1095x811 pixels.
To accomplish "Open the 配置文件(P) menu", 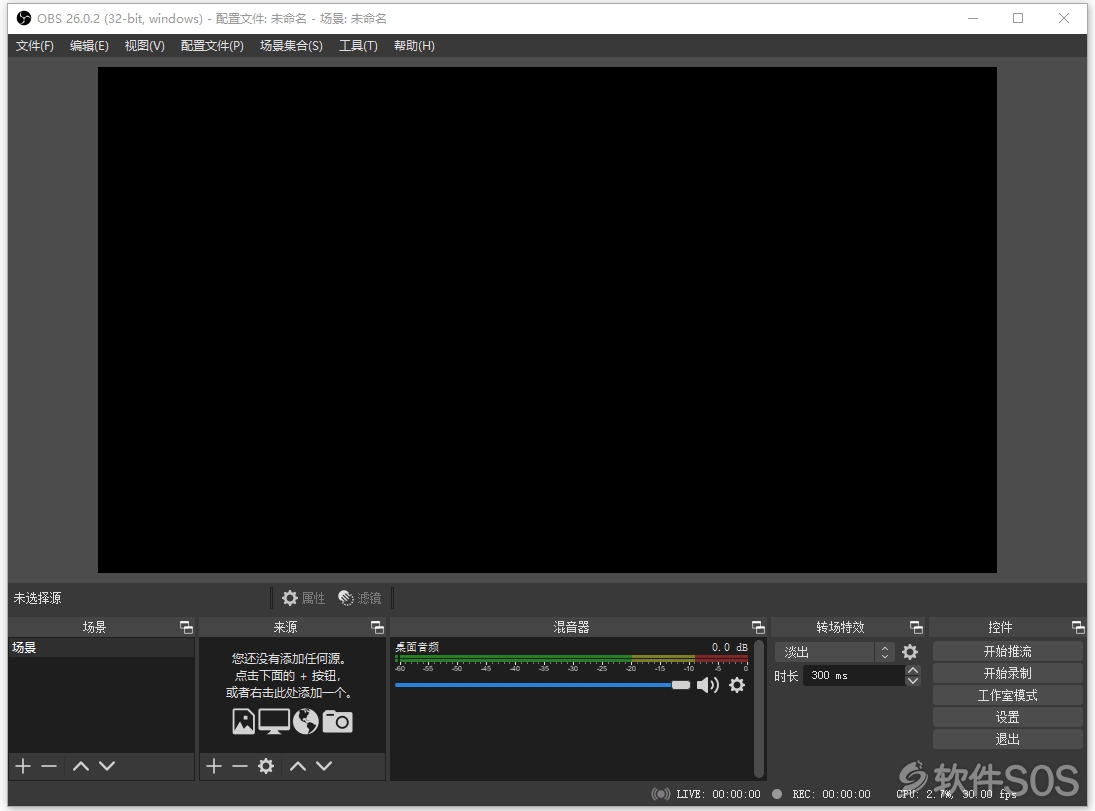I will 212,45.
